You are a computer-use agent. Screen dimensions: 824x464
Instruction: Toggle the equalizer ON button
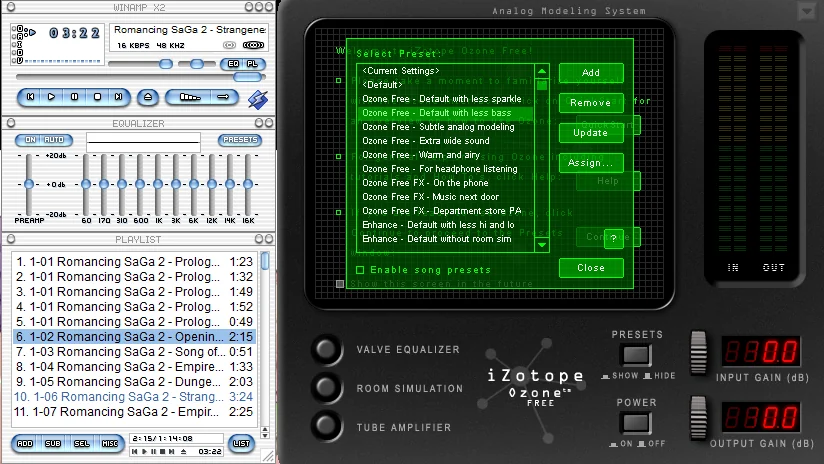(29, 140)
